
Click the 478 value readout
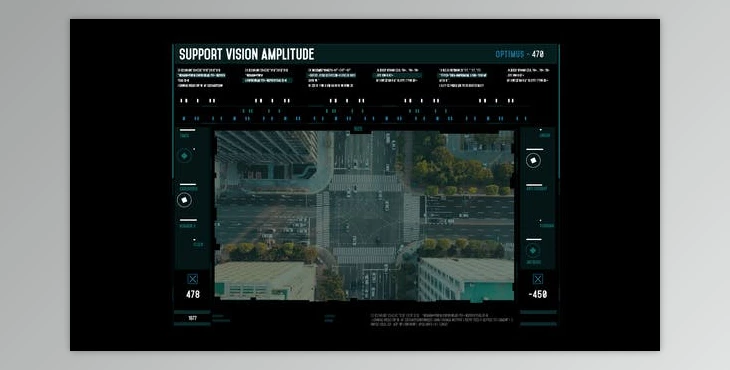(193, 294)
